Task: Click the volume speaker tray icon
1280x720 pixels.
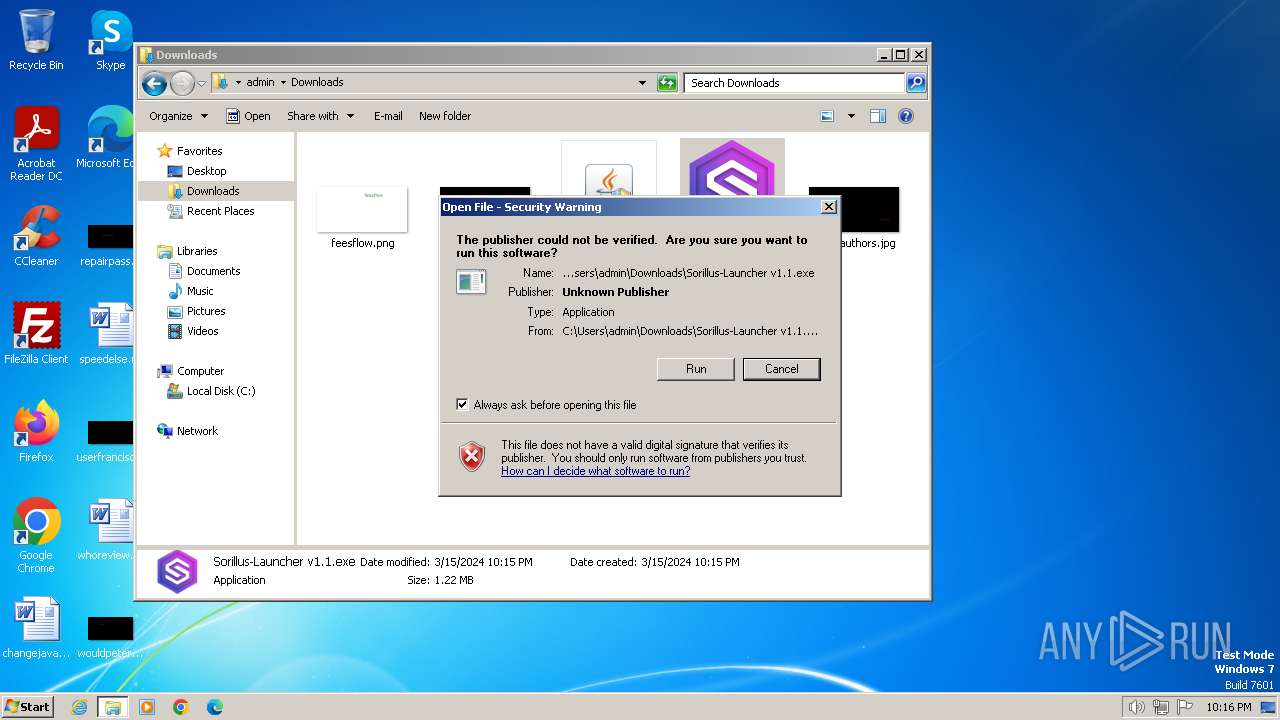Action: (x=1137, y=707)
